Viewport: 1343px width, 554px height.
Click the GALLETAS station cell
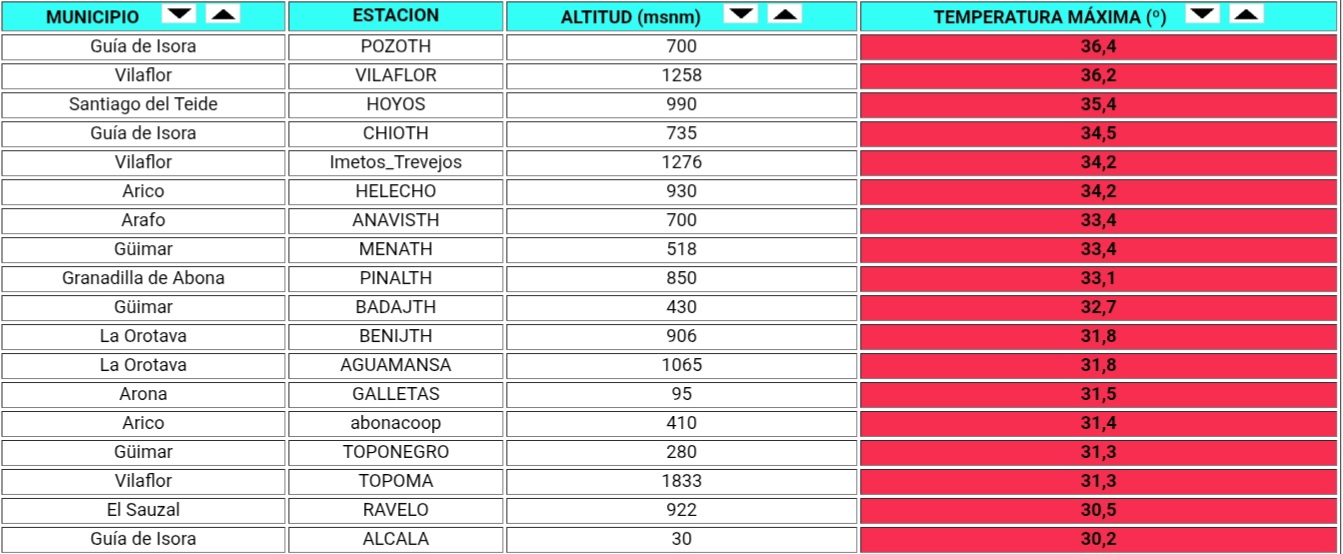(396, 394)
